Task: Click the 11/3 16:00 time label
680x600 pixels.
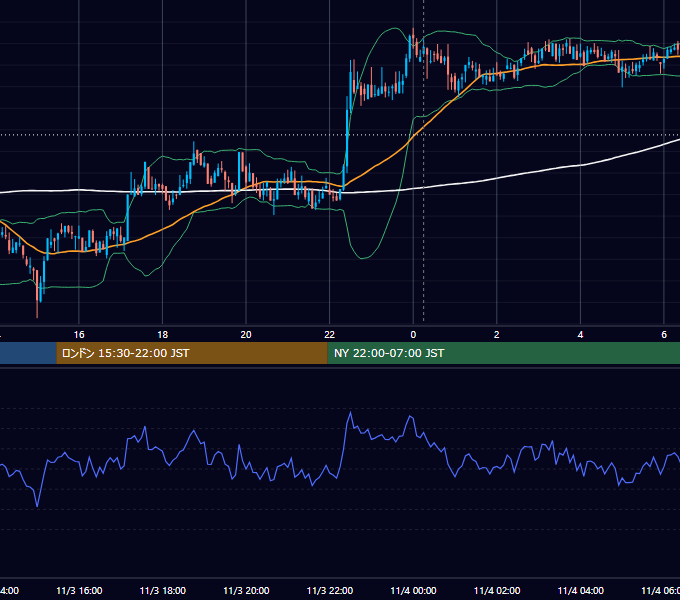Action: (79, 590)
